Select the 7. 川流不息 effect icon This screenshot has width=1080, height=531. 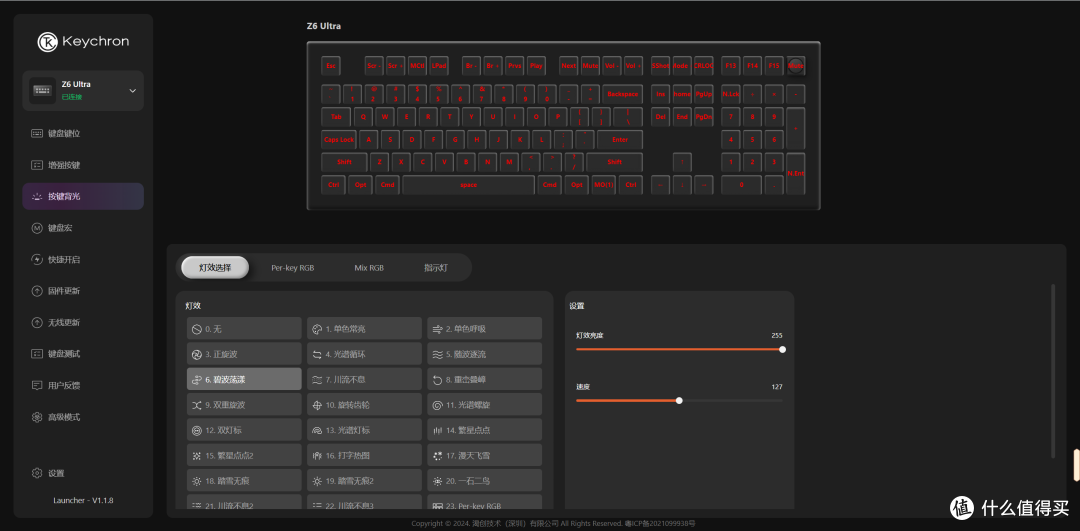click(x=317, y=379)
